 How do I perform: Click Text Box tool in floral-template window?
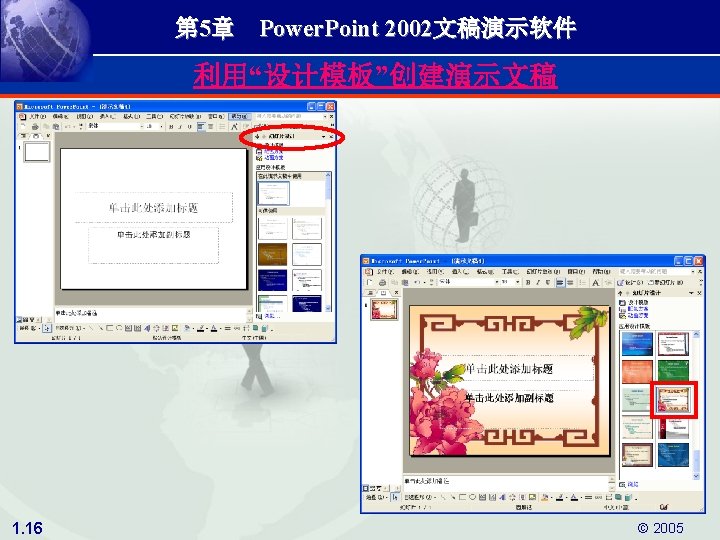pyautogui.click(x=482, y=497)
